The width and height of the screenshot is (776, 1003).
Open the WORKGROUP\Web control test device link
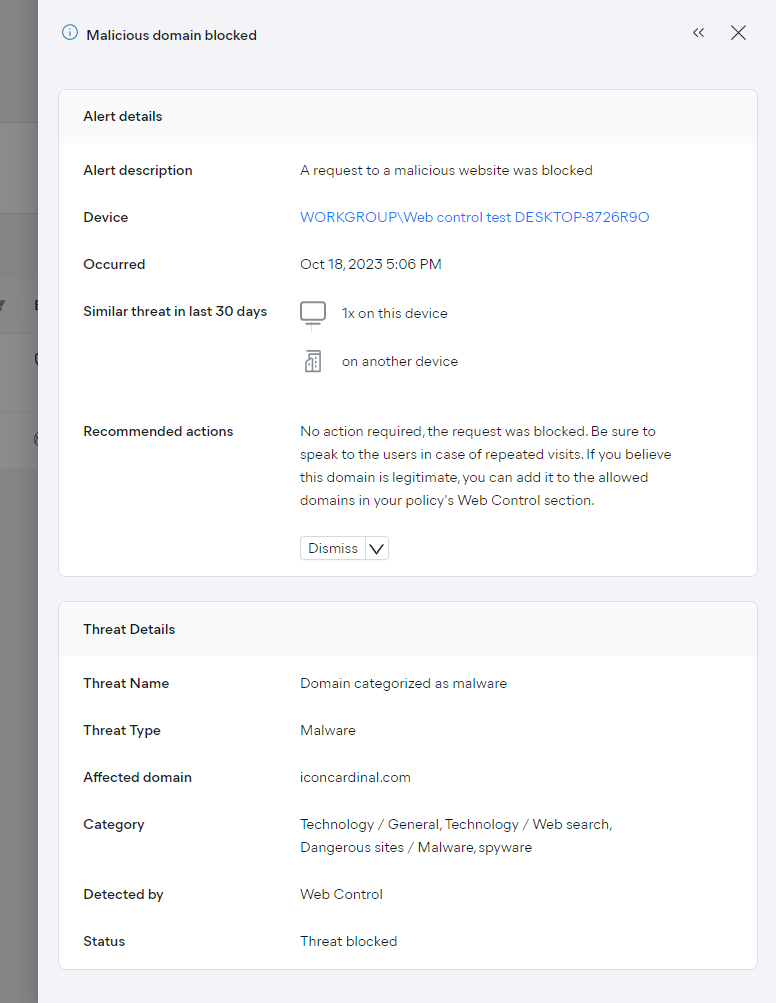point(474,217)
